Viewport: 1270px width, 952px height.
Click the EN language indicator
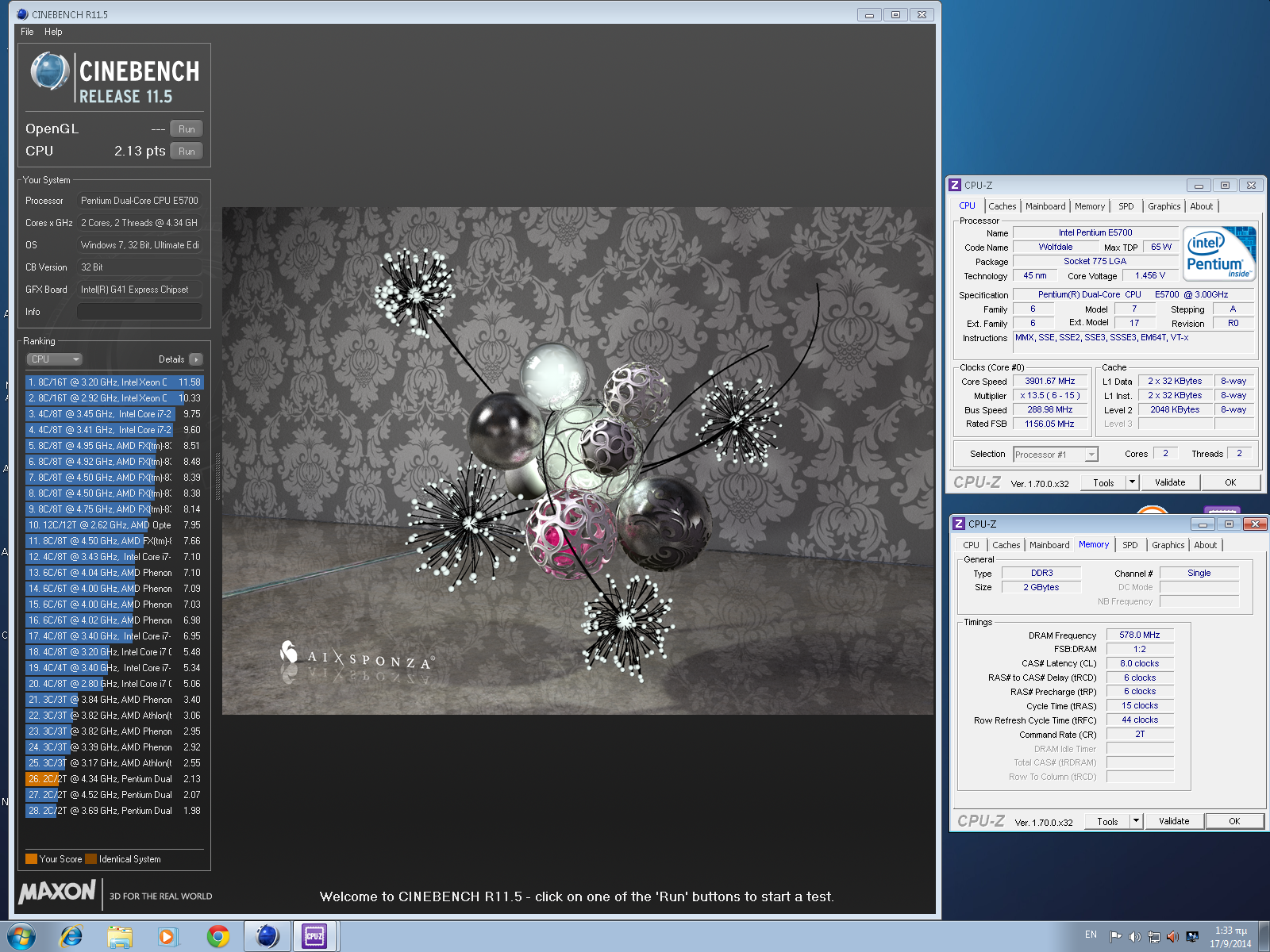point(1091,935)
